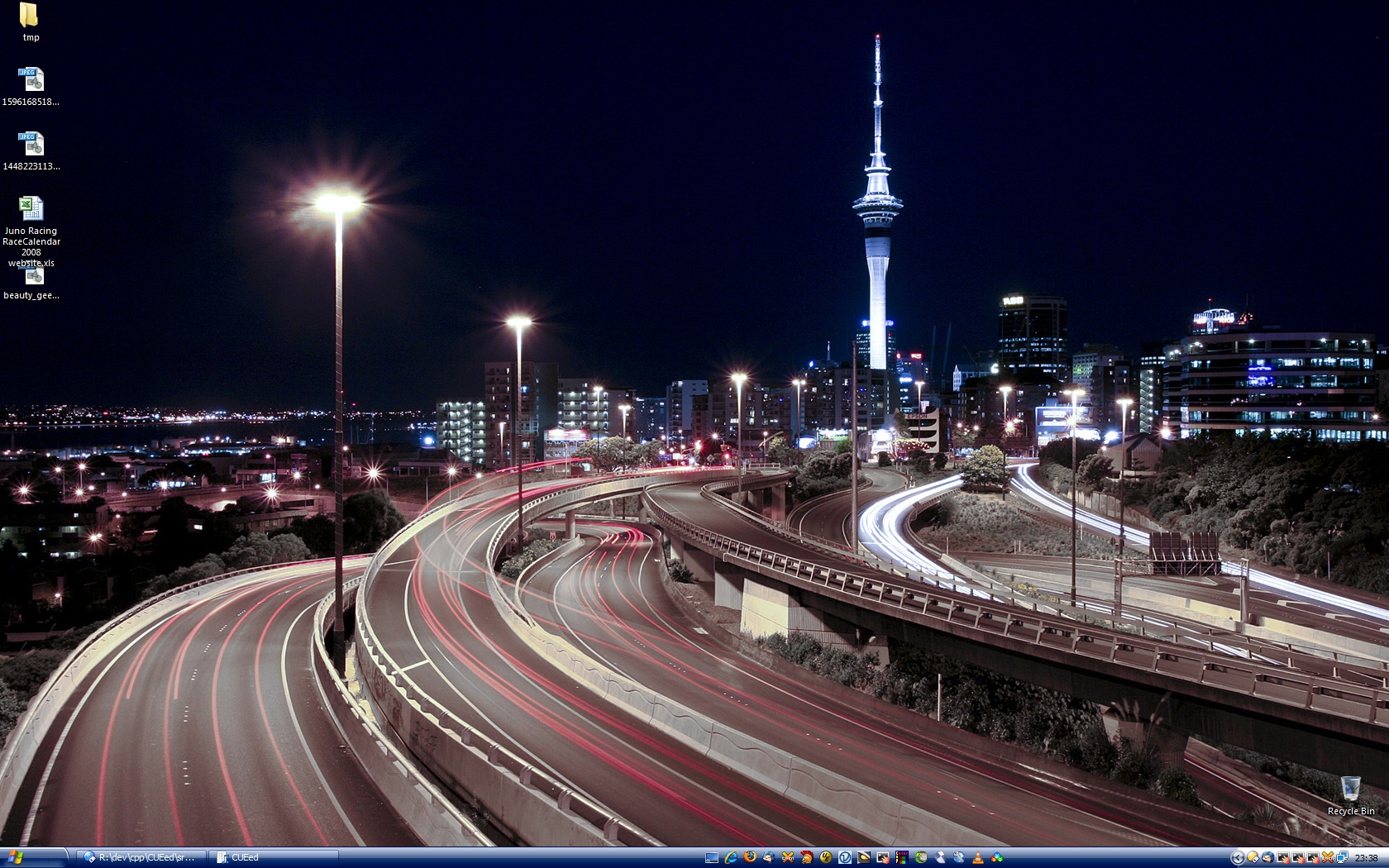Launch Firefox from the quick launch bar

coord(750,857)
